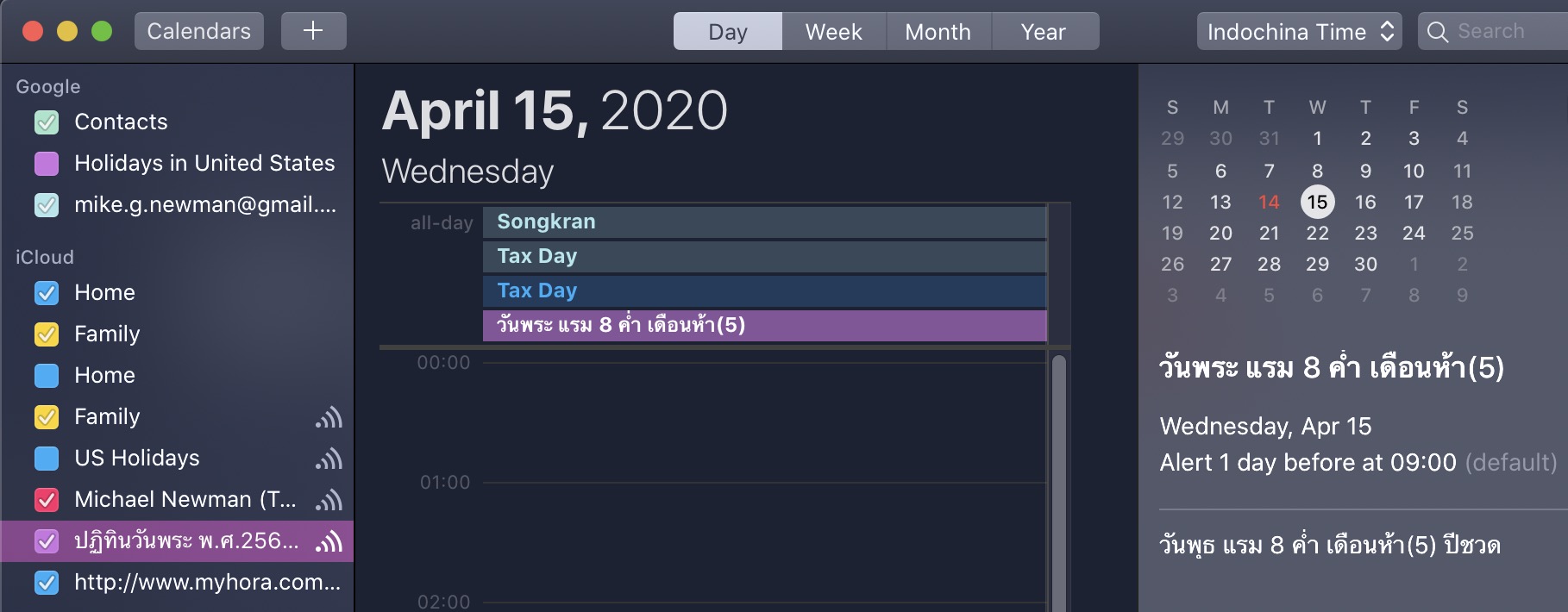
Task: Switch to the Month view tab
Action: point(938,32)
